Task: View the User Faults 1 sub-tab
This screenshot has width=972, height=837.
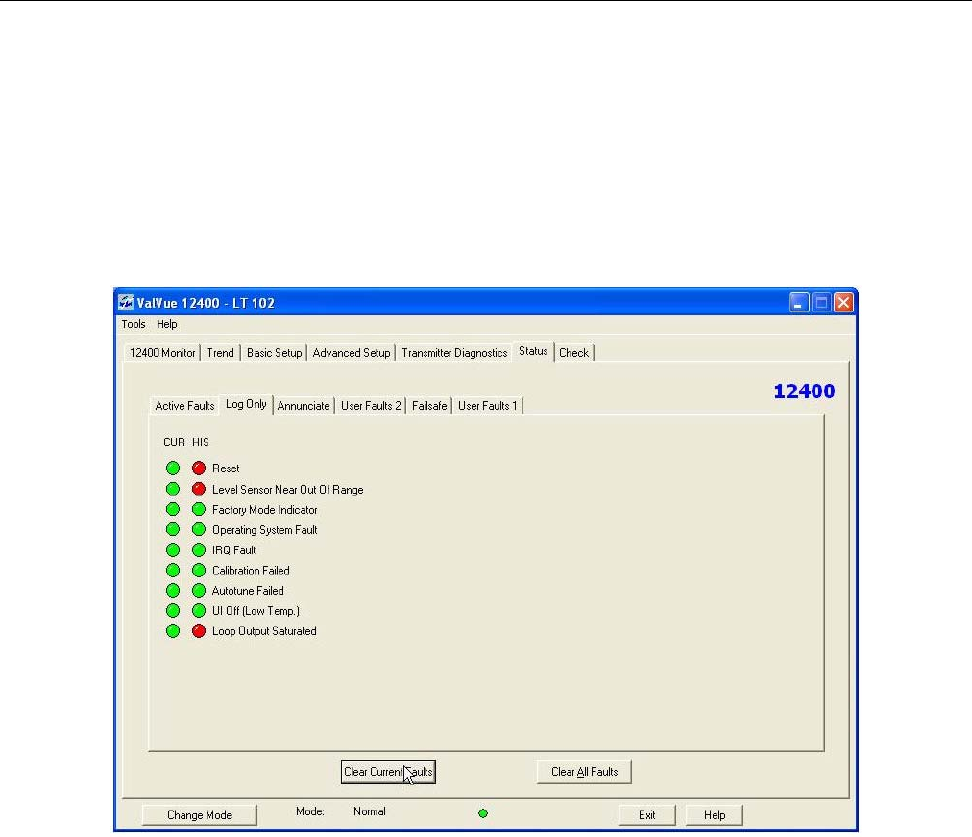Action: click(x=488, y=406)
